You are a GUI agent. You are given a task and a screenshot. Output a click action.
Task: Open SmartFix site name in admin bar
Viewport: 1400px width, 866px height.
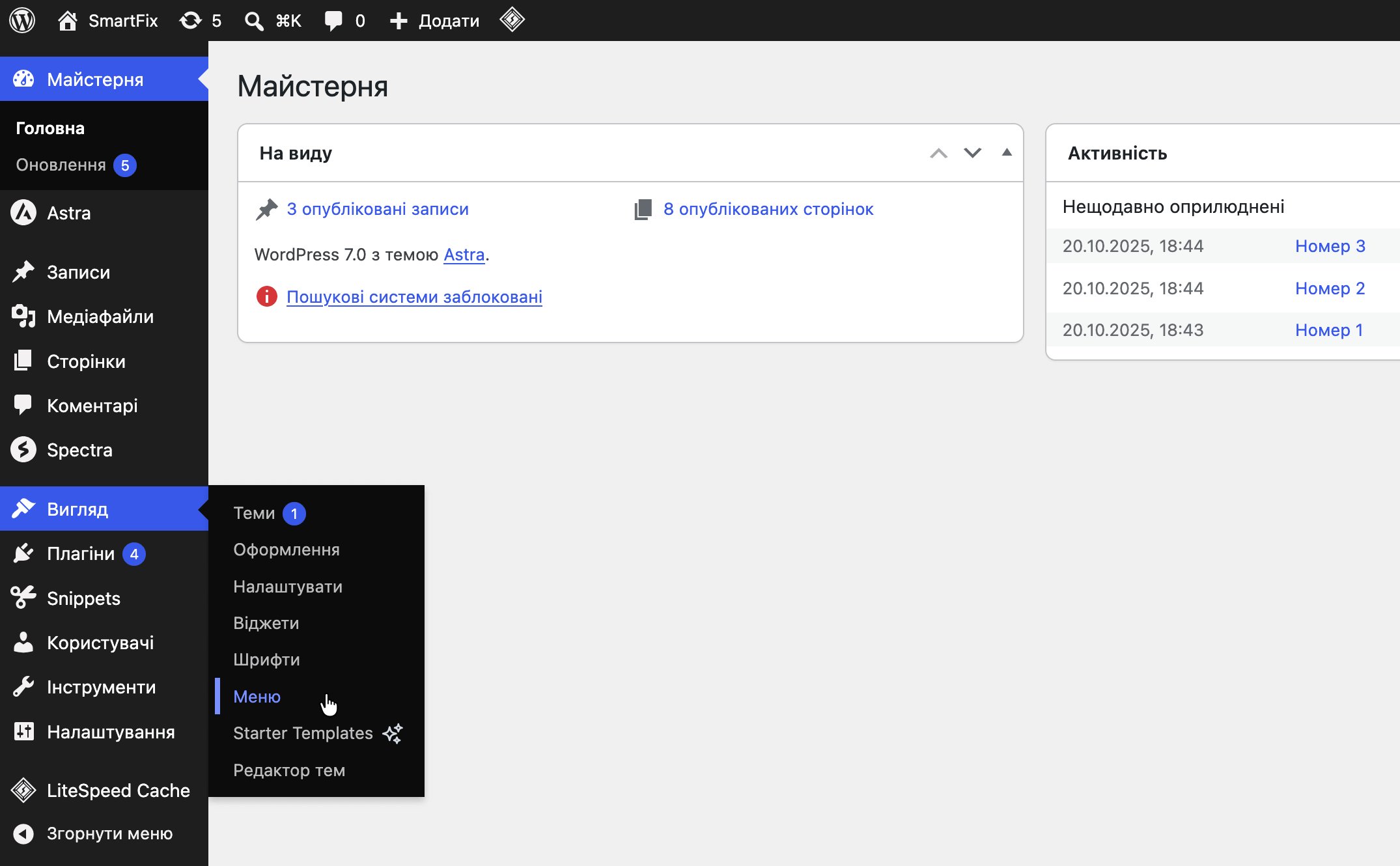(x=123, y=21)
